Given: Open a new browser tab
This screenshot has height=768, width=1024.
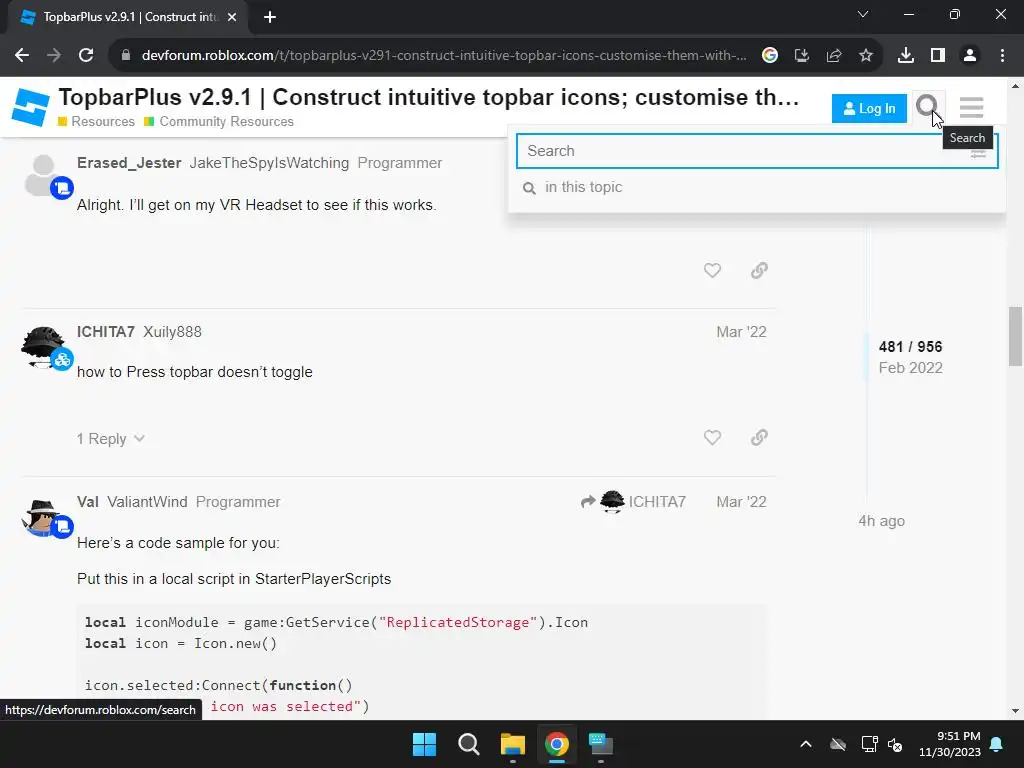Looking at the screenshot, I should tap(270, 18).
